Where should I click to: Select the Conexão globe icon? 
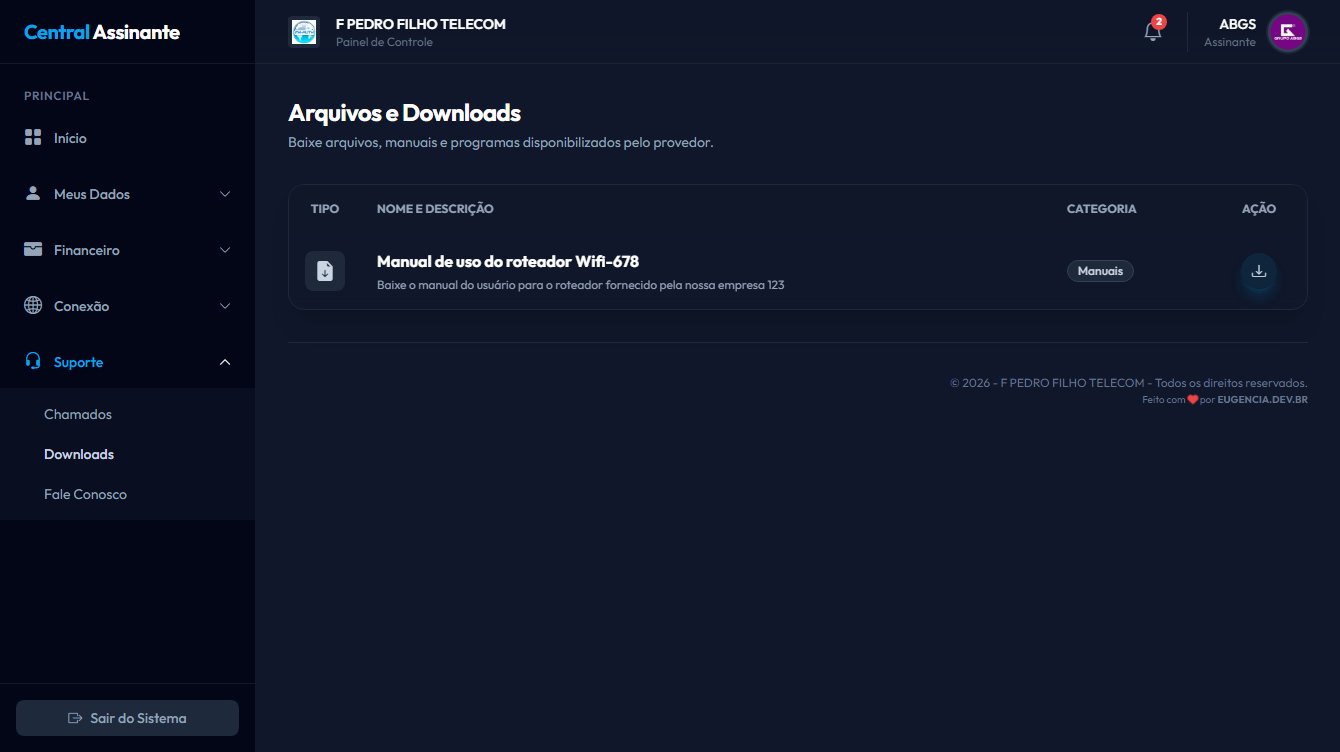[31, 305]
